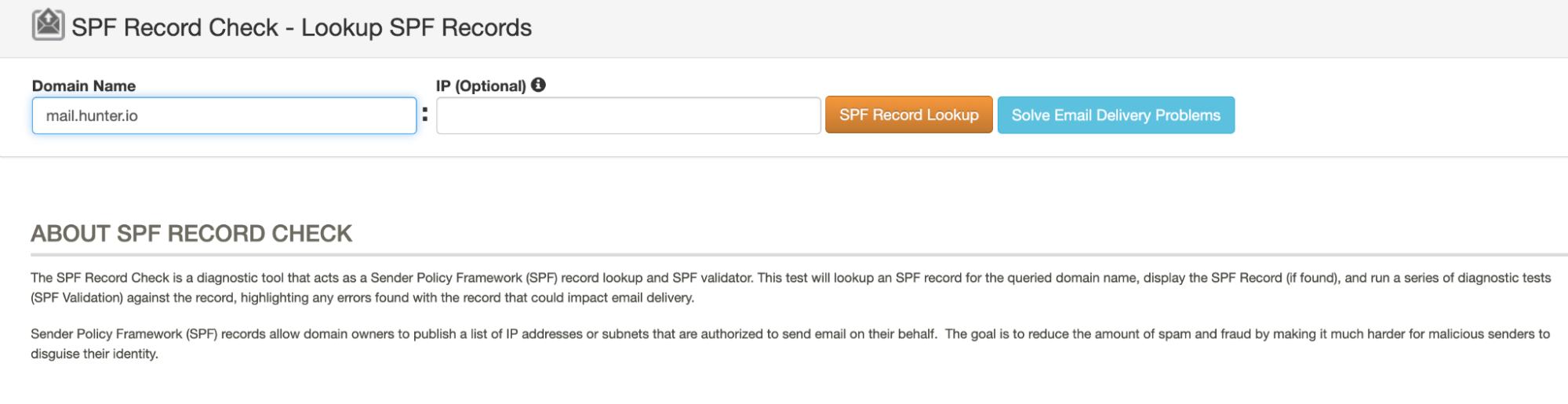
Task: Click the 'SPF Record Check - Lookup SPF Records' title
Action: click(301, 27)
